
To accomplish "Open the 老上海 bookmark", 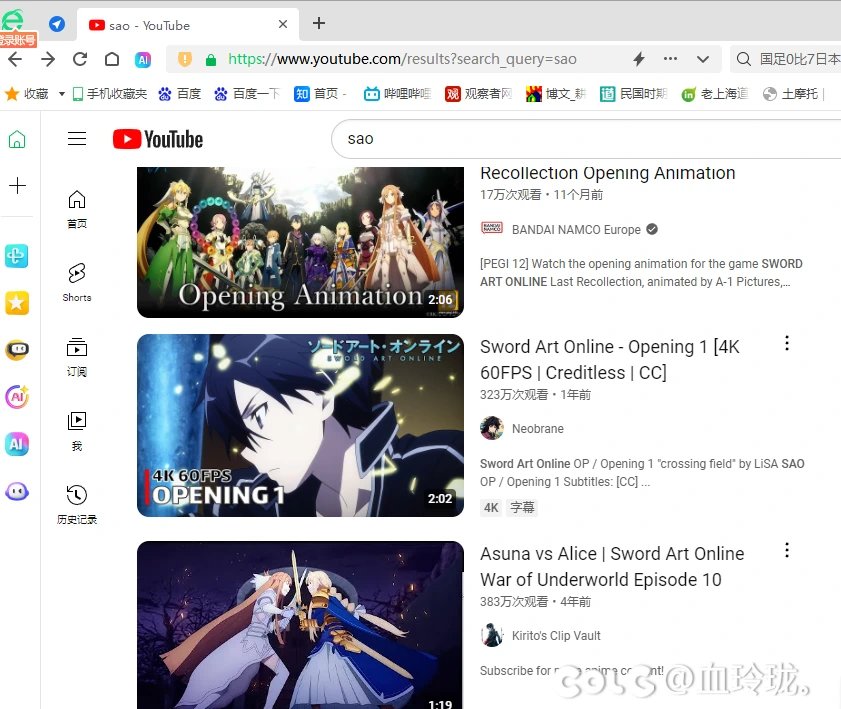I will click(714, 94).
